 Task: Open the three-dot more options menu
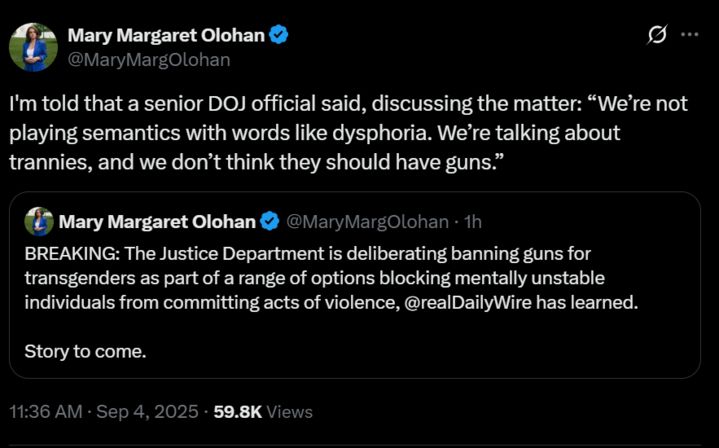pos(689,35)
